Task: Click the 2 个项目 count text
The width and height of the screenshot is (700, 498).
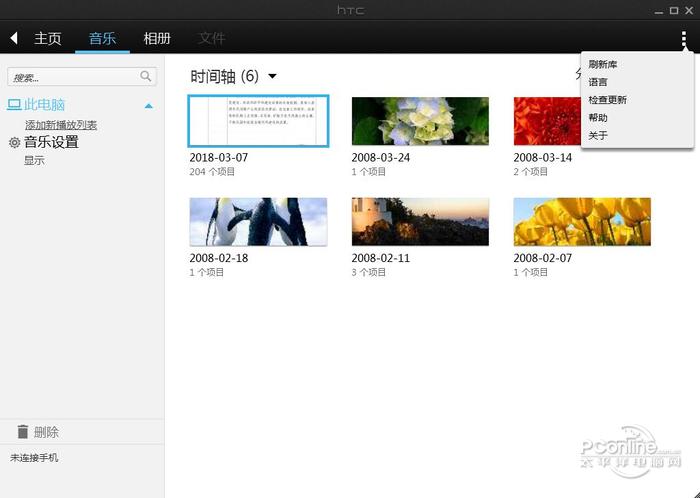Action: coord(530,172)
